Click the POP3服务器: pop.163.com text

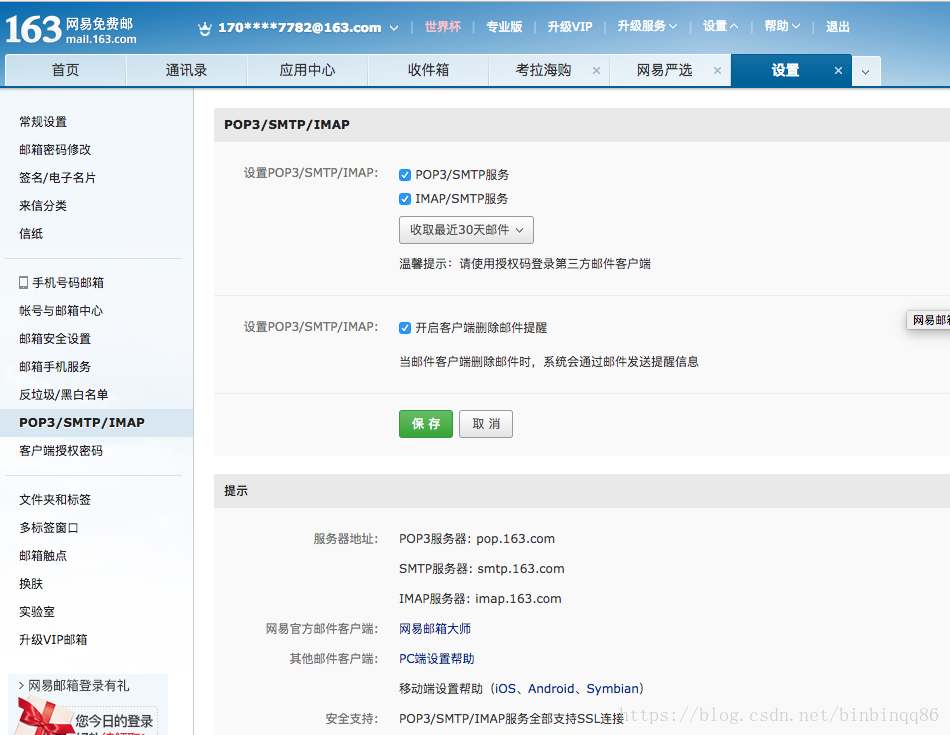(x=477, y=539)
